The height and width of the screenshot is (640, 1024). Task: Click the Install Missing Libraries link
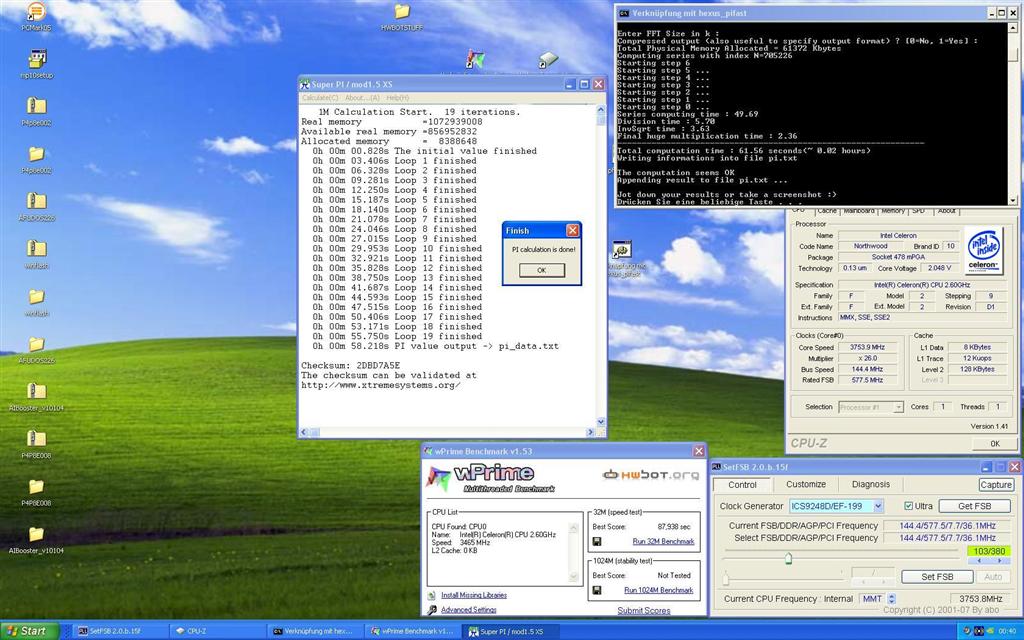[473, 596]
